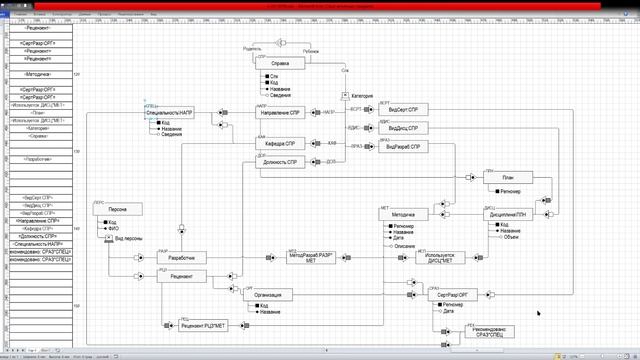Select the Методичка entity box
Image resolution: width=640 pixels, height=360 pixels.
pos(403,214)
